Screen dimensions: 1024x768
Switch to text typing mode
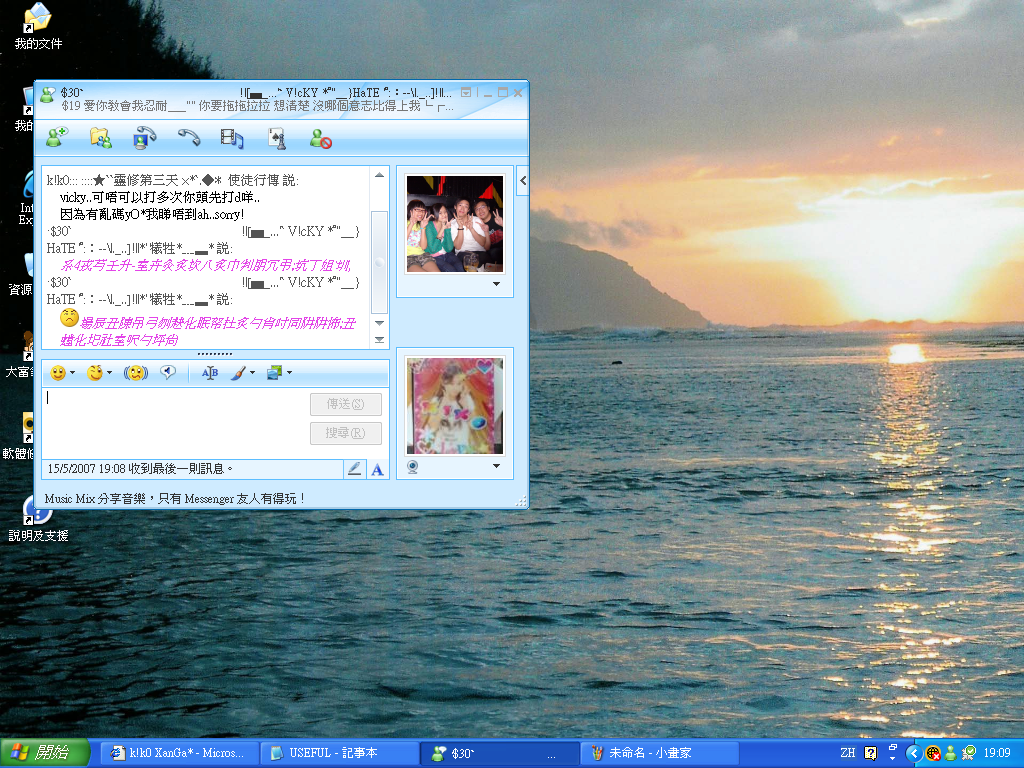click(377, 468)
